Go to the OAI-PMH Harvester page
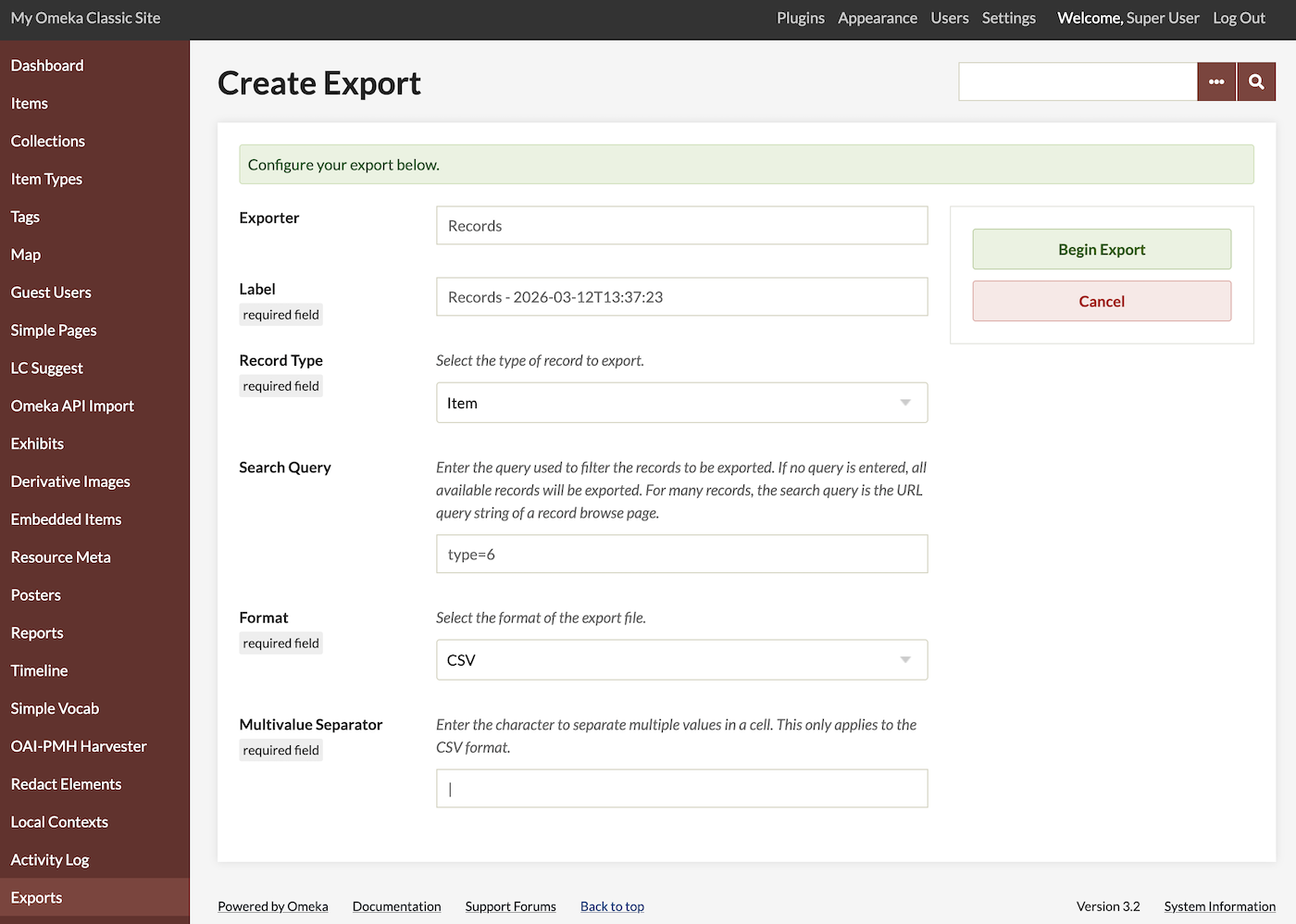Screen dimensions: 1296x924 tap(78, 745)
